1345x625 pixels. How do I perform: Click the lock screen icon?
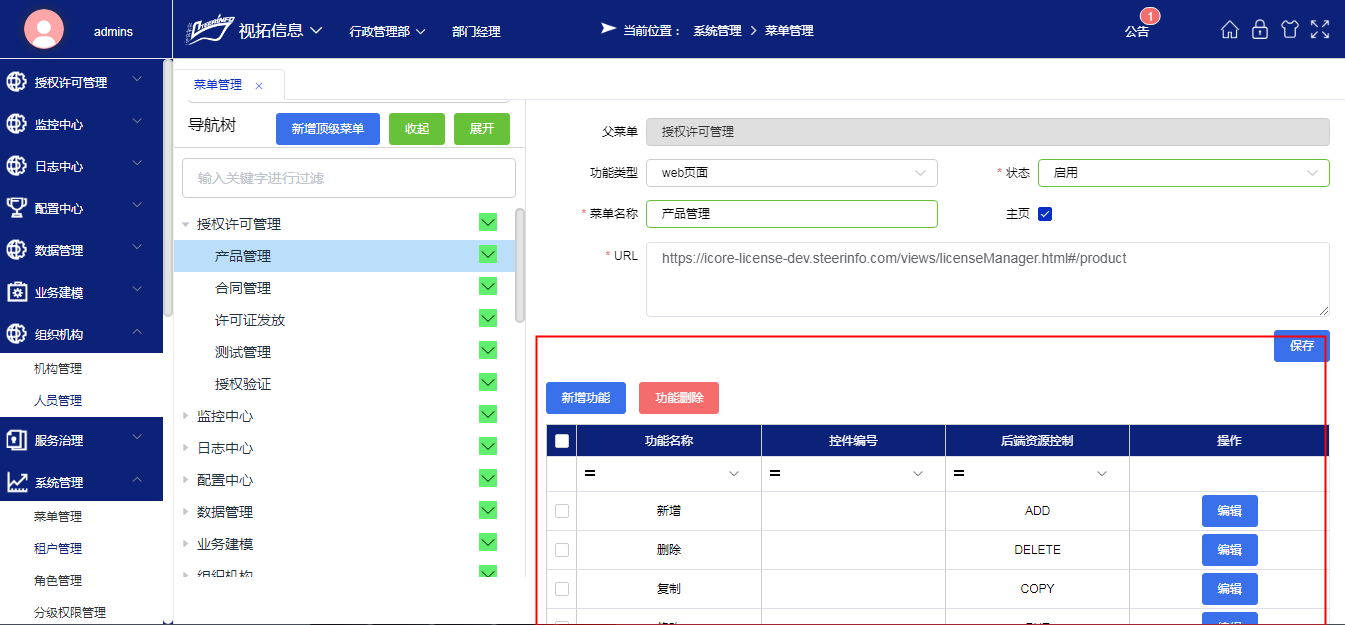click(x=1260, y=30)
